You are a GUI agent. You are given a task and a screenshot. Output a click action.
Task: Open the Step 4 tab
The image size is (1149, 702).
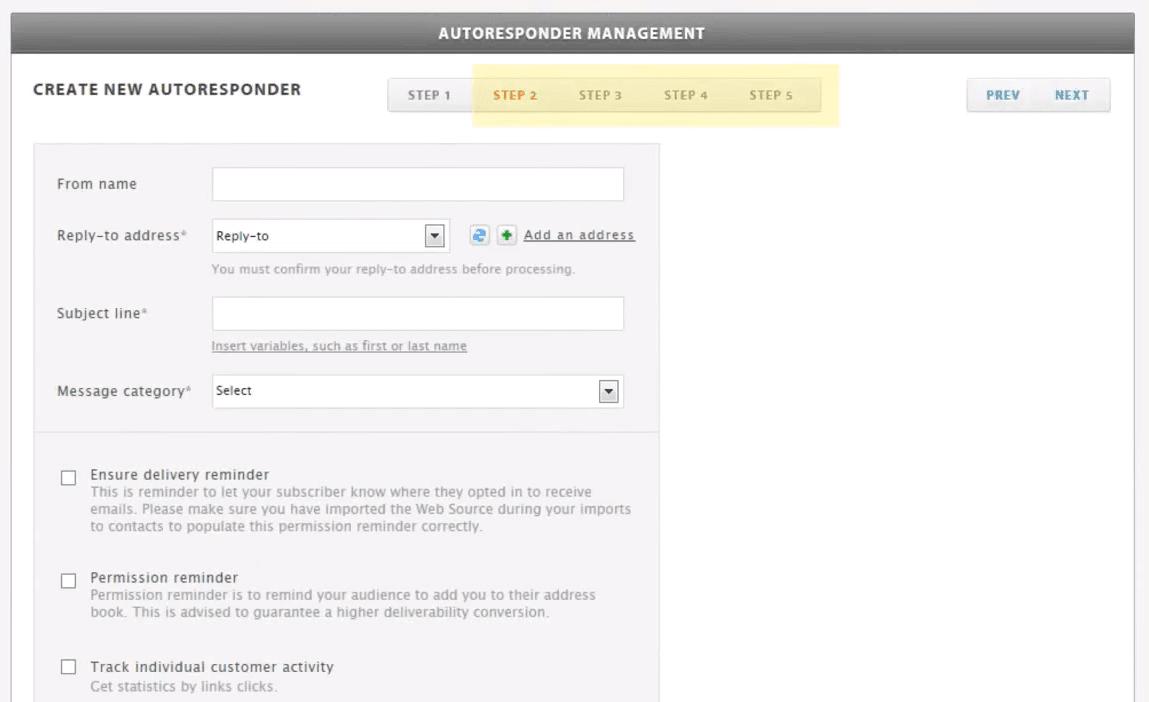[x=686, y=95]
